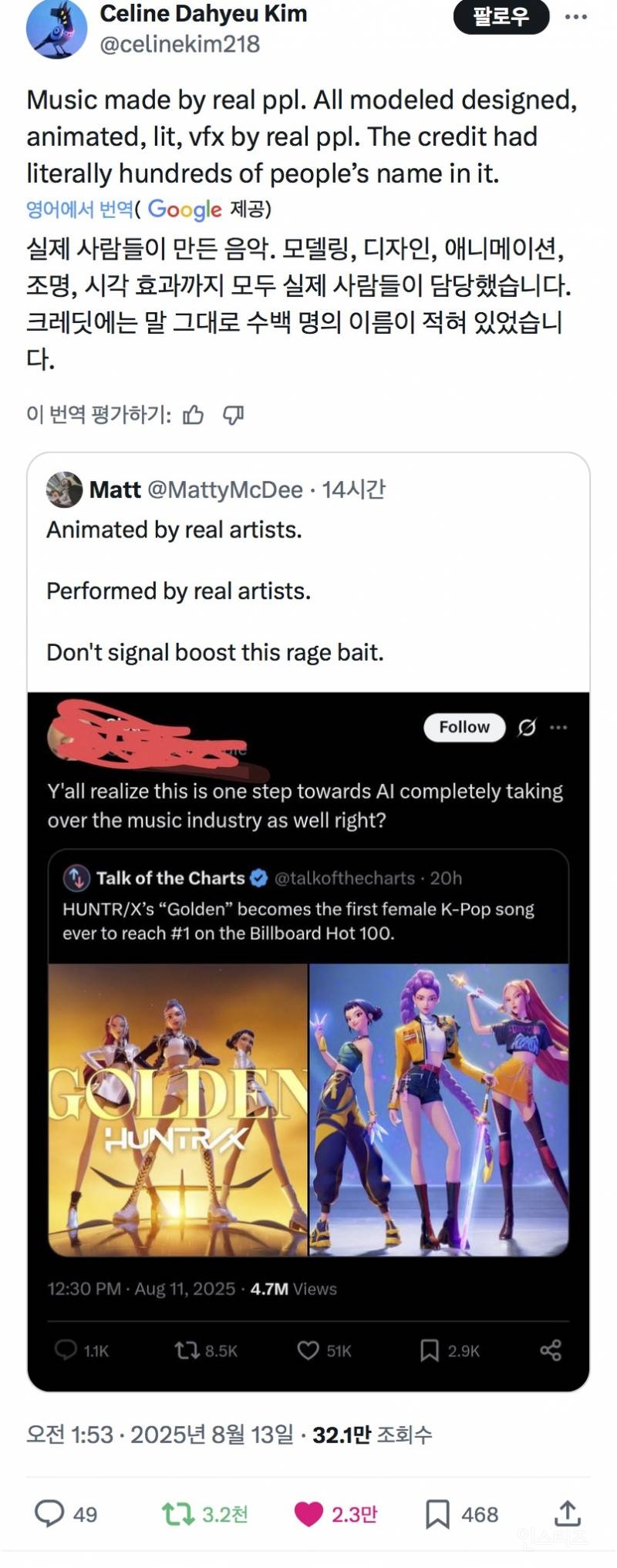This screenshot has height=1568, width=617.
Task: Open the HUNTR/X characters image on right
Action: coord(439,1109)
